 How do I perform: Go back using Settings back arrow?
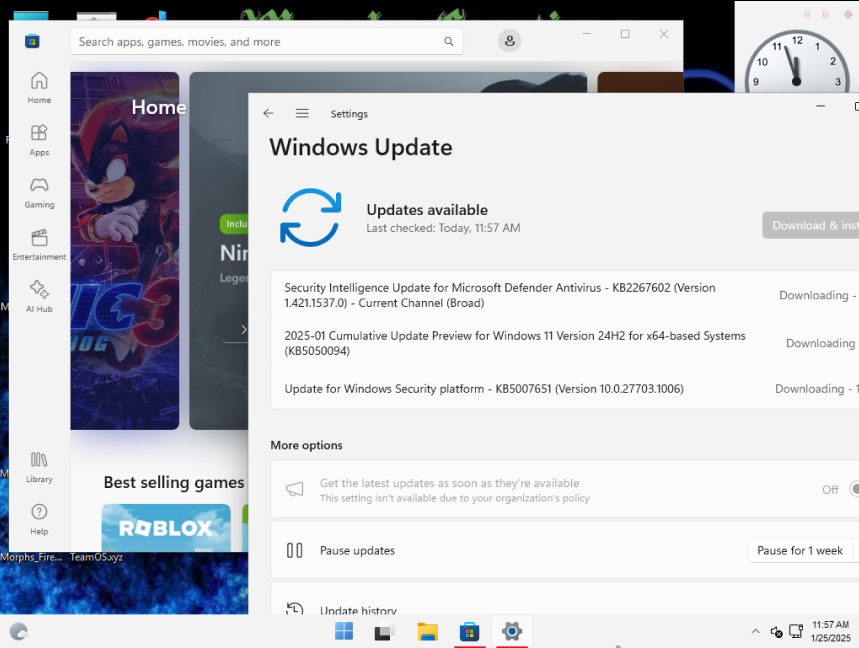(x=268, y=113)
